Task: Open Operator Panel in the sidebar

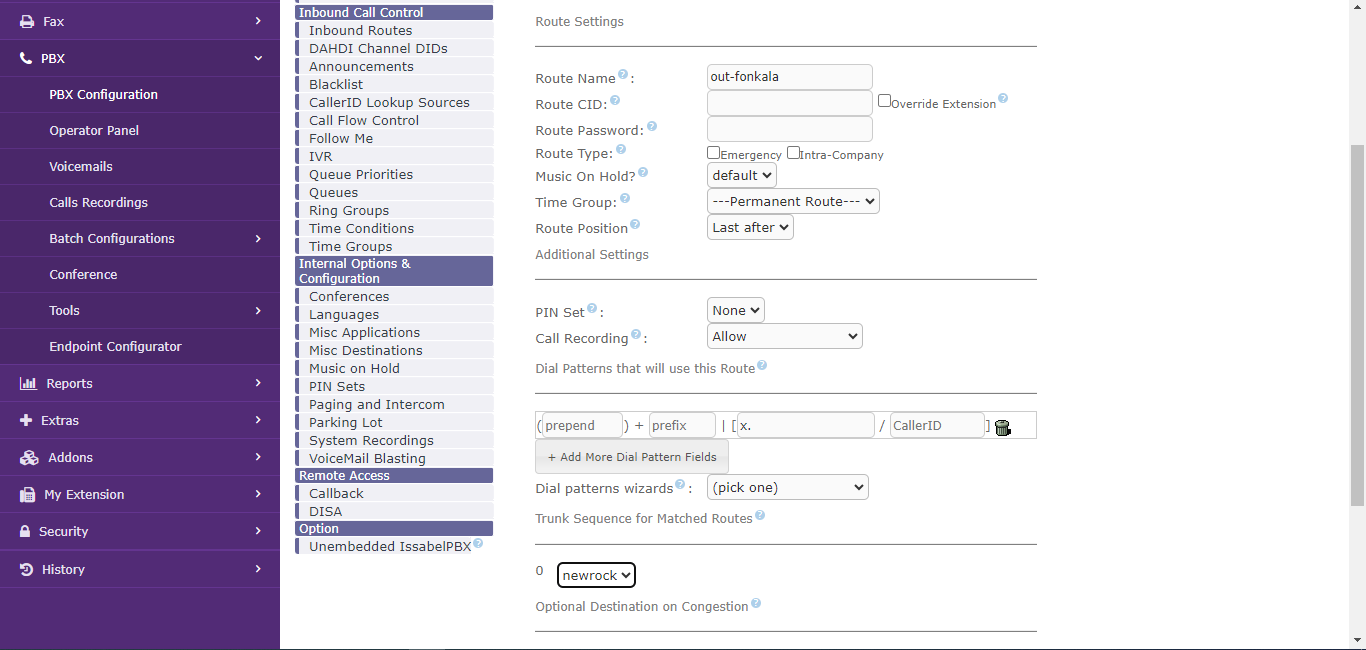Action: point(94,131)
